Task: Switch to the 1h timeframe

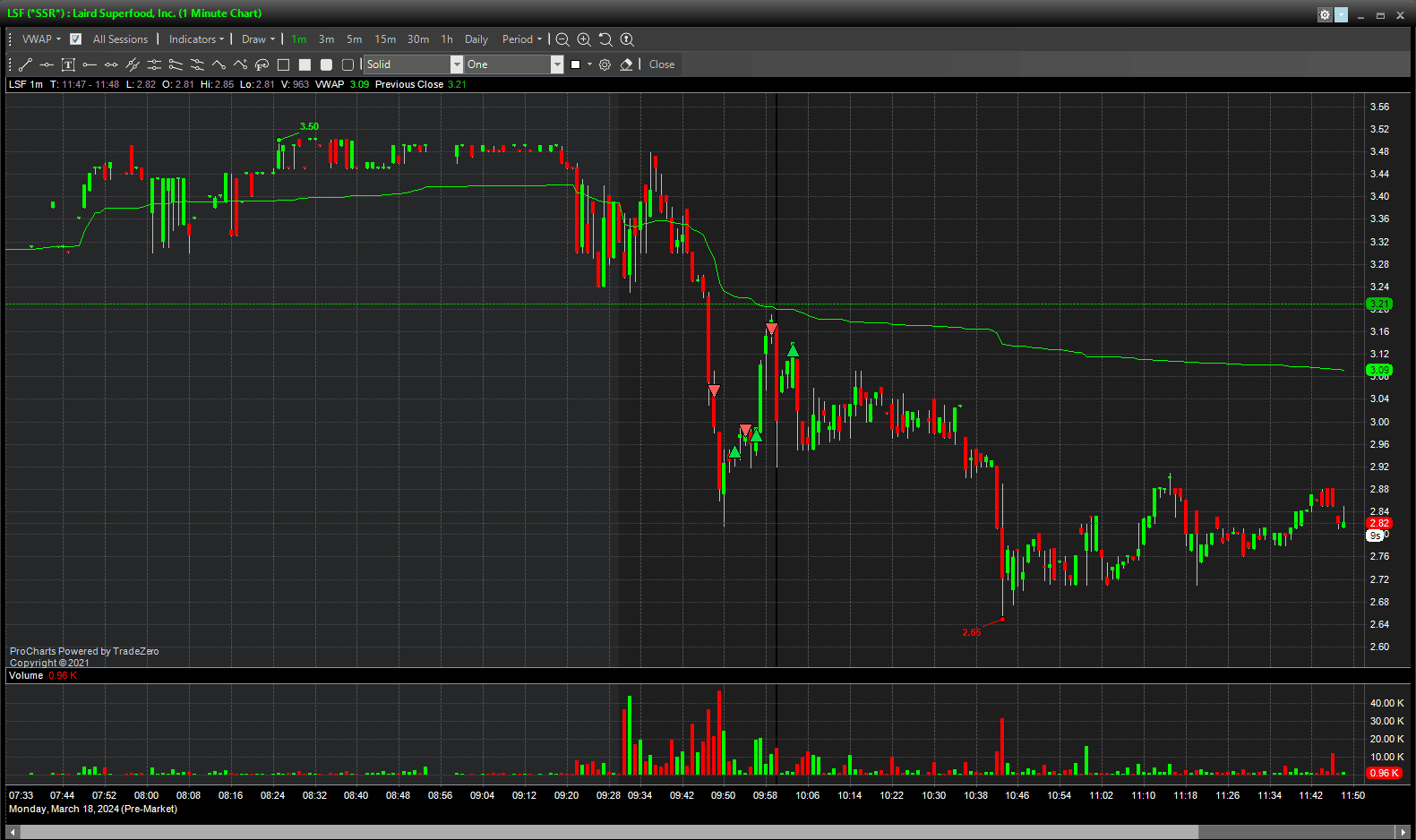Action: tap(447, 39)
